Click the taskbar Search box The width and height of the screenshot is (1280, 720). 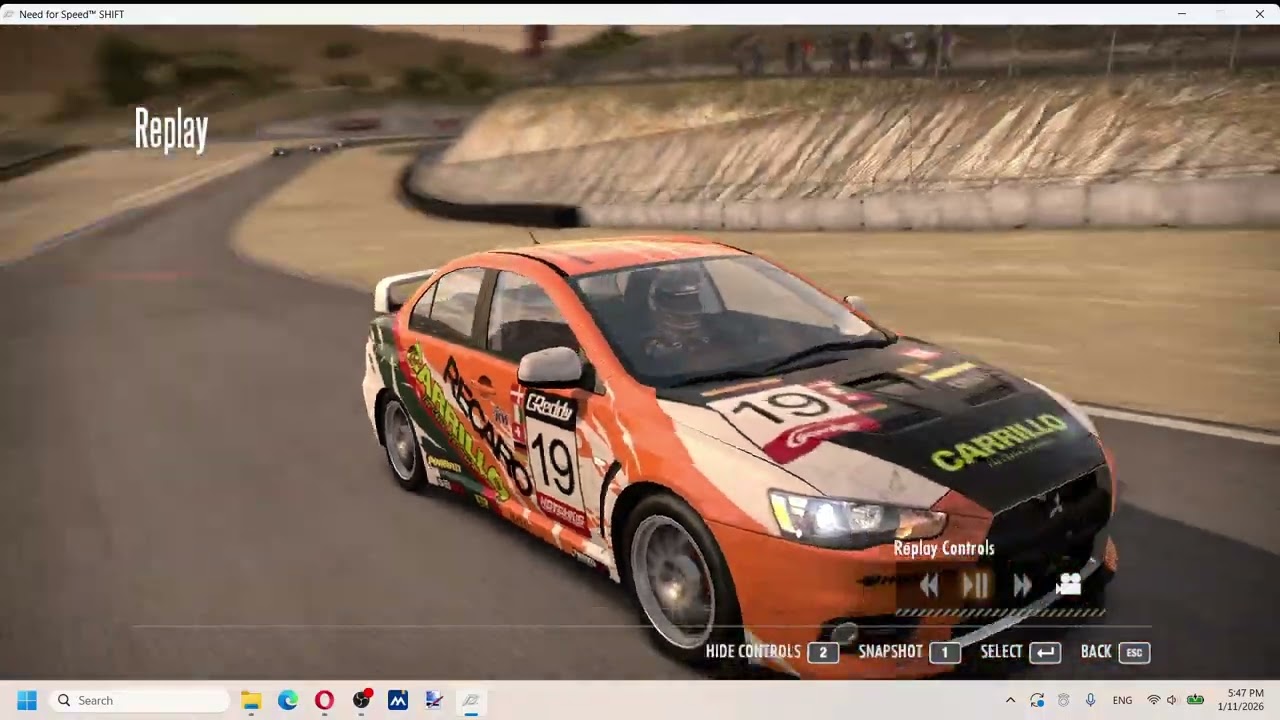click(138, 700)
